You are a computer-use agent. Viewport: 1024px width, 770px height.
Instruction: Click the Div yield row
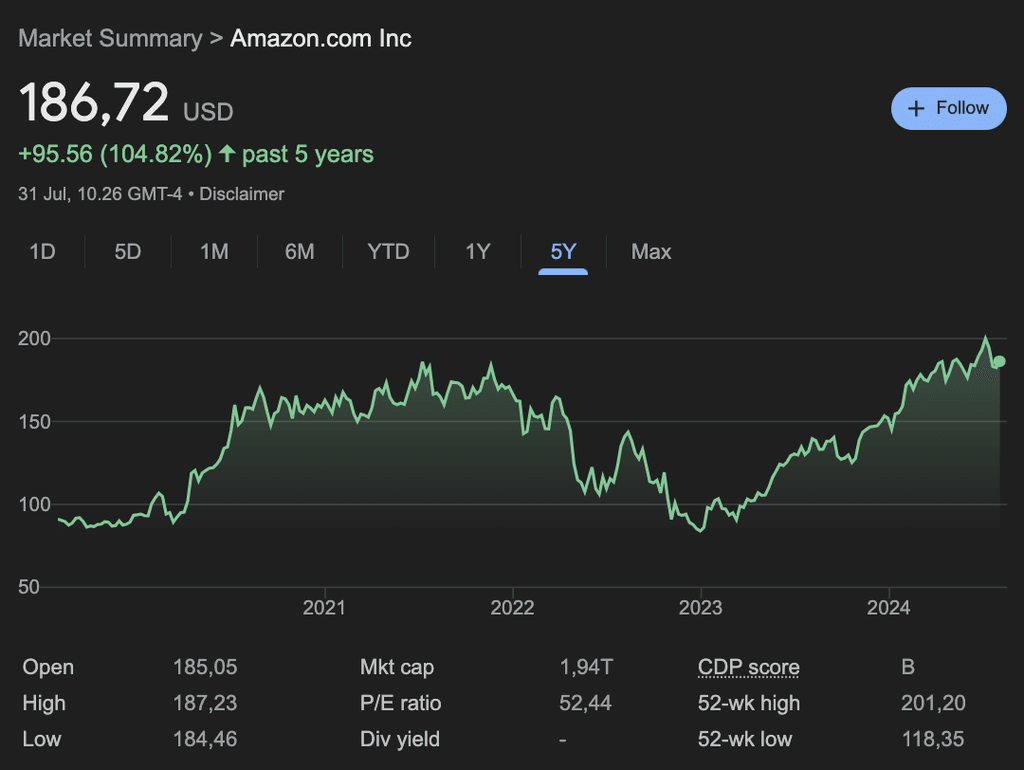400,739
